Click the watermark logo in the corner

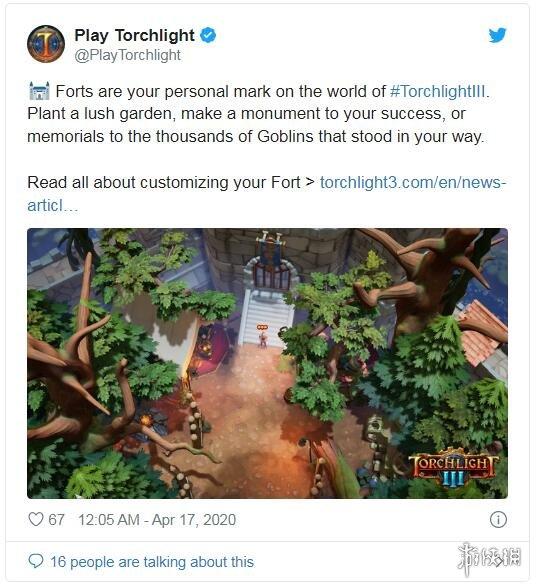point(490,558)
